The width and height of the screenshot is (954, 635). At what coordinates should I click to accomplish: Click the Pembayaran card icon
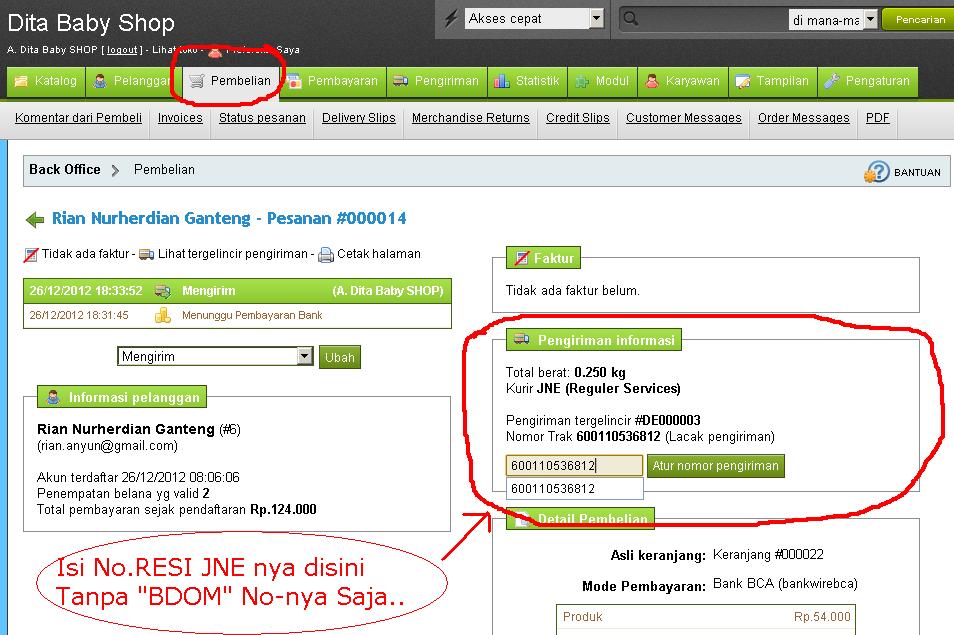point(294,81)
